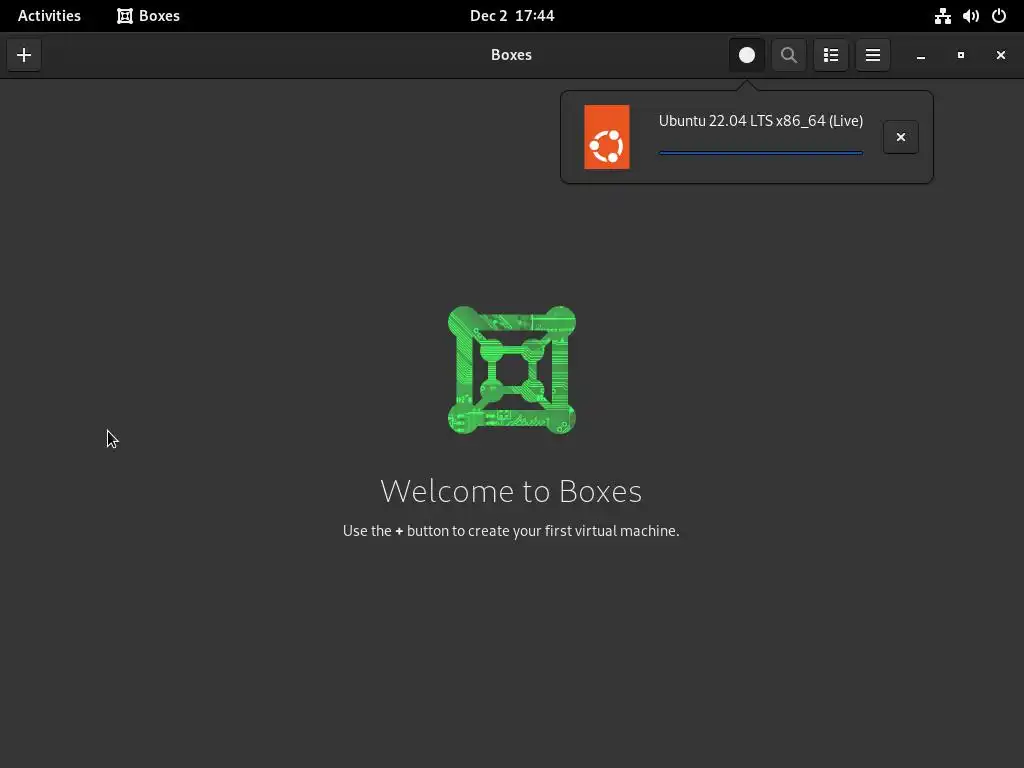Click the Welcome to Boxes heading

point(511,491)
